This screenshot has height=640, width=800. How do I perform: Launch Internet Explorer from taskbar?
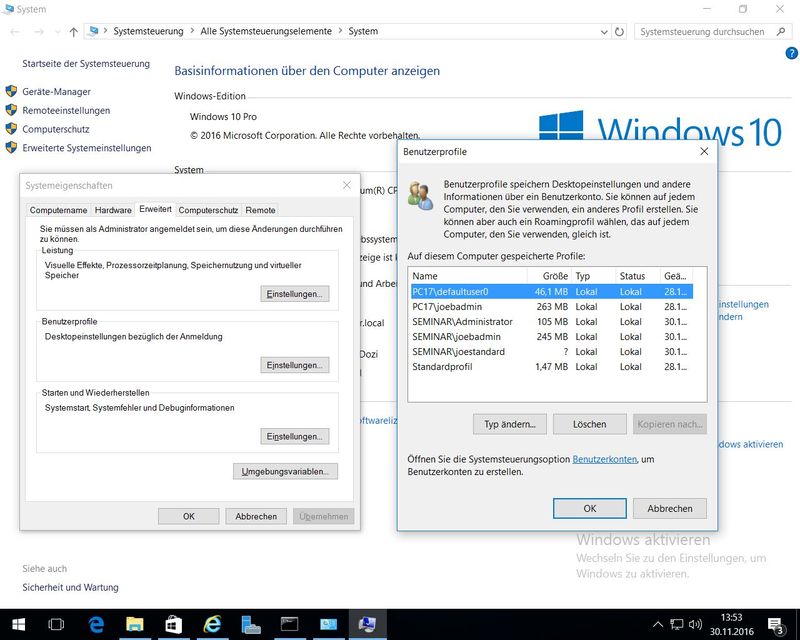(x=212, y=624)
